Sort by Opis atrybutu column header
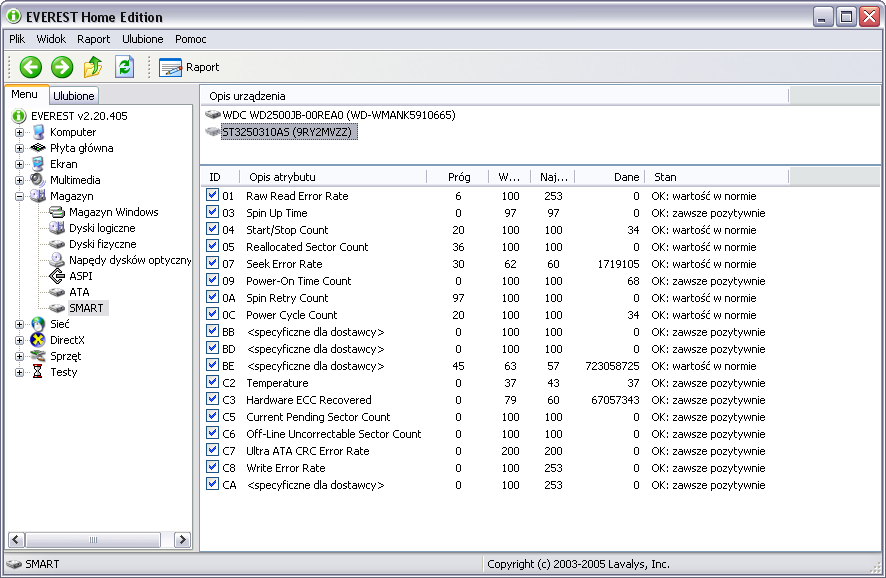This screenshot has width=886, height=578. point(333,177)
